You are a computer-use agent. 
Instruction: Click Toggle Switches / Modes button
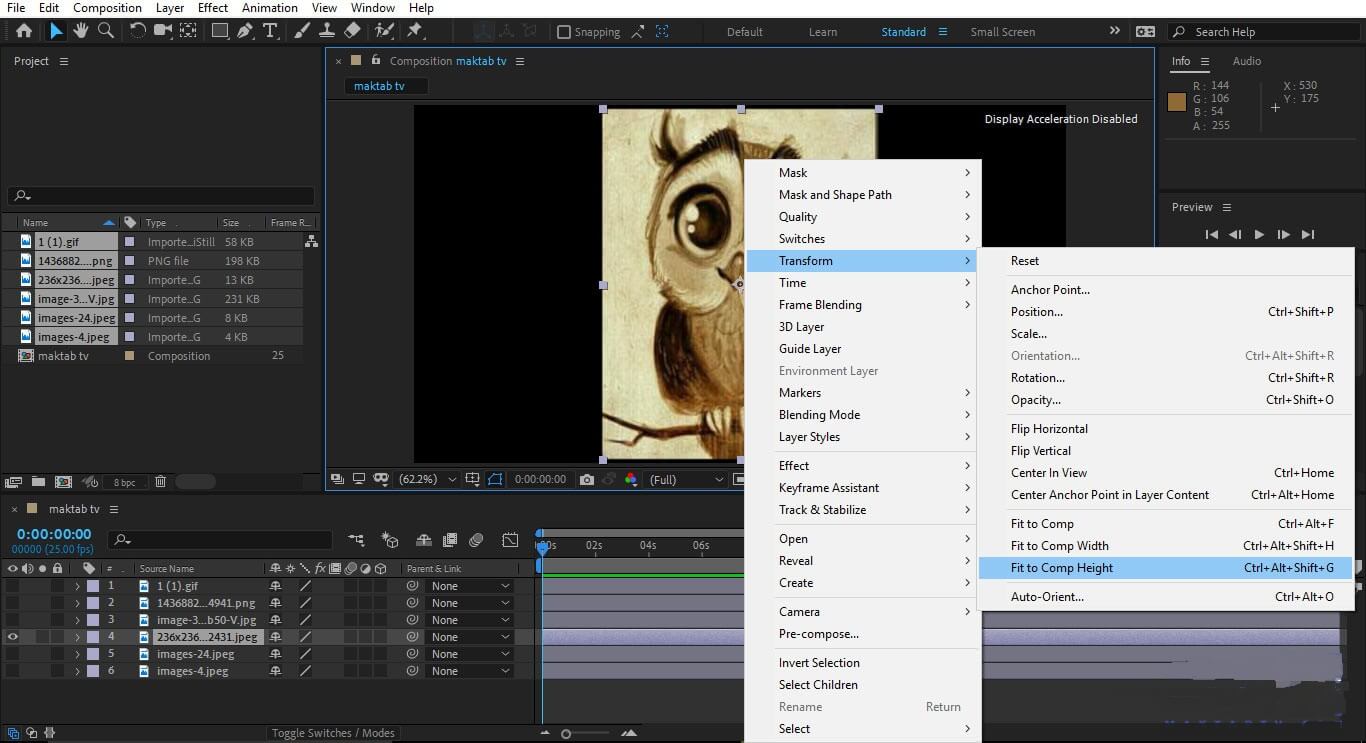tap(334, 733)
